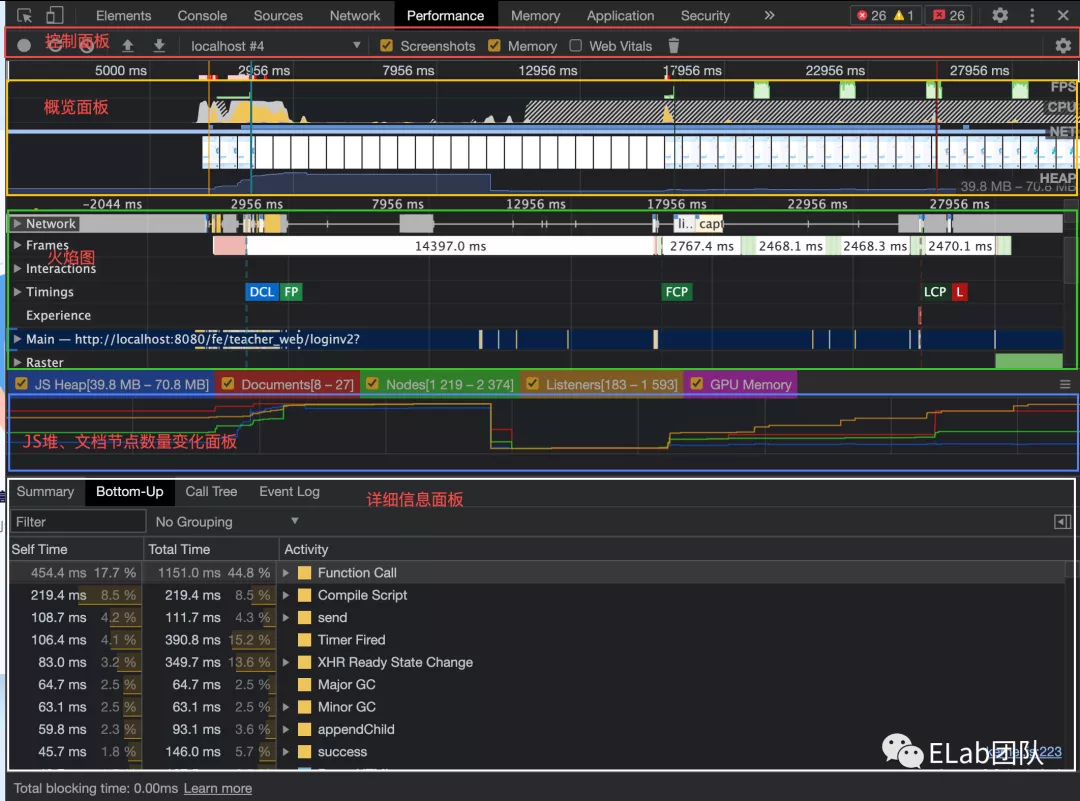Toggle the heaviest stack sidebar icon
The image size is (1080, 801).
pyautogui.click(x=1062, y=522)
